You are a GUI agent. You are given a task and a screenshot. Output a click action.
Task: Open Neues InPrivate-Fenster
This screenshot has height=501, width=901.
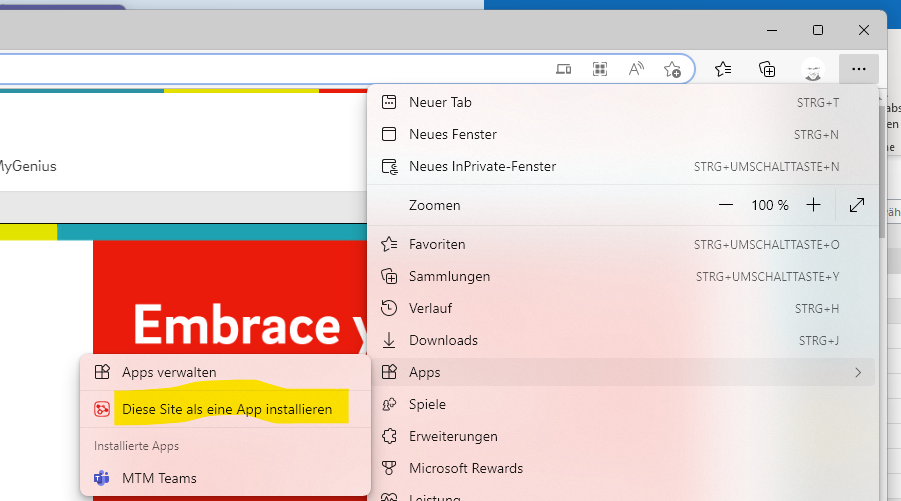(482, 166)
